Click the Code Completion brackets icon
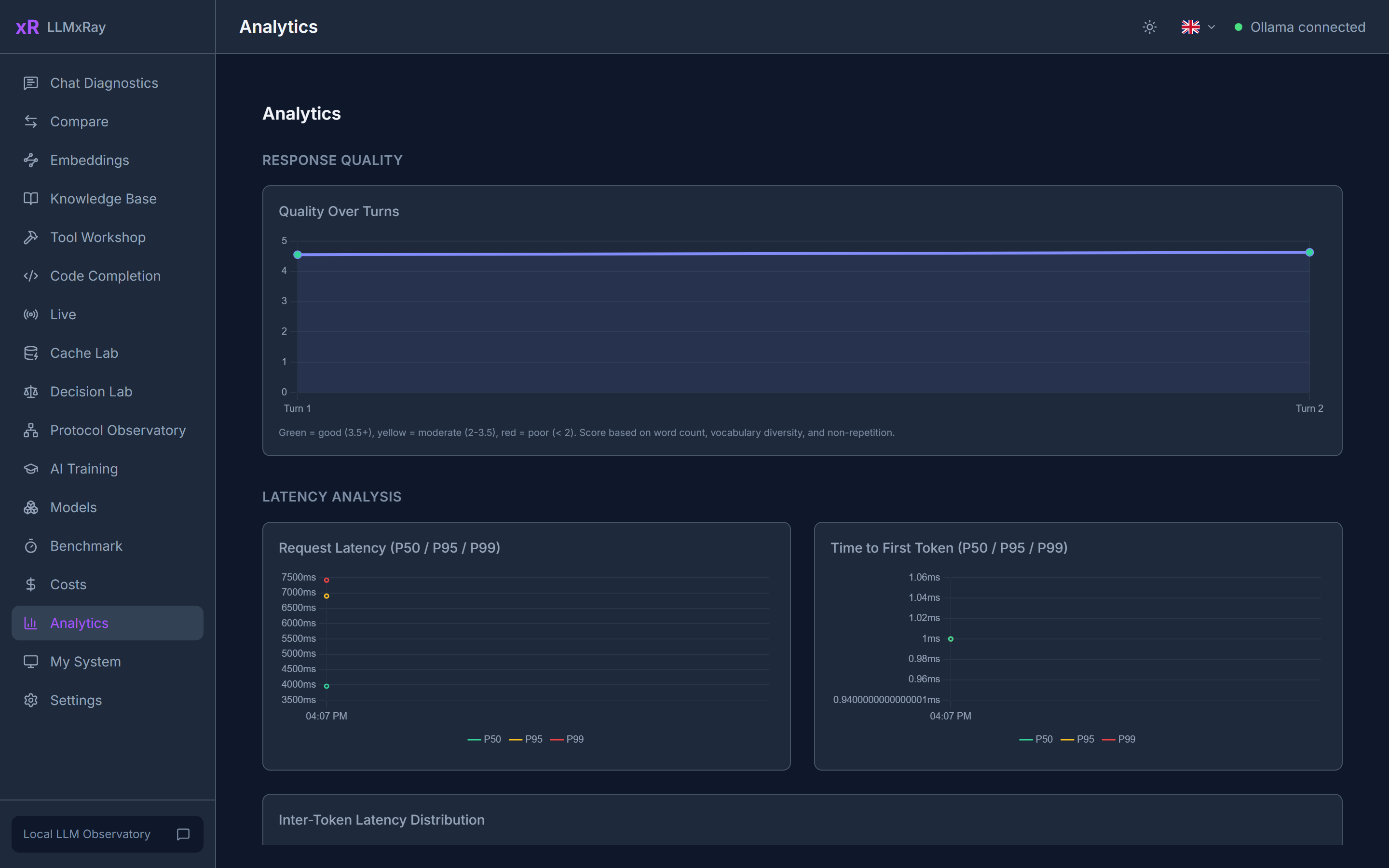 point(31,276)
